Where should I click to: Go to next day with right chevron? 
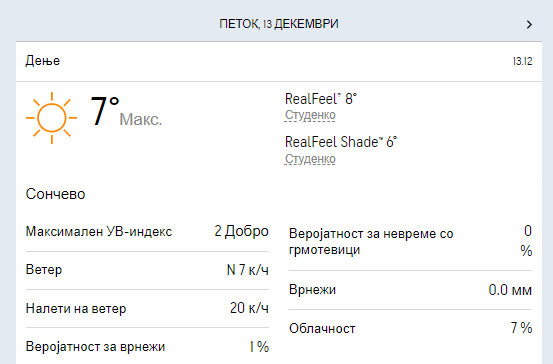pos(529,24)
